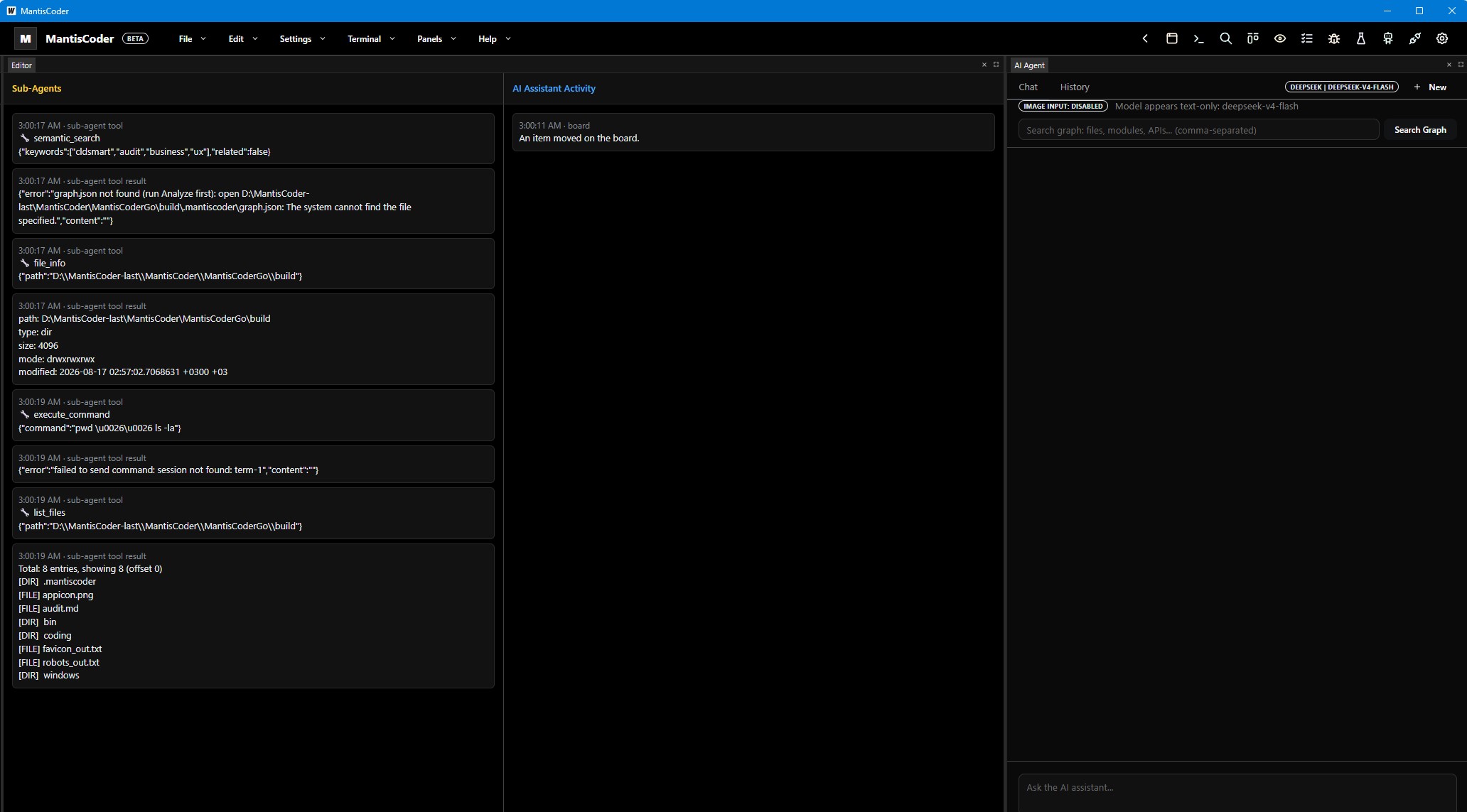Viewport: 1467px width, 812px height.
Task: Click the DEEPSEEK-V4-FLASH model badge
Action: (1341, 87)
